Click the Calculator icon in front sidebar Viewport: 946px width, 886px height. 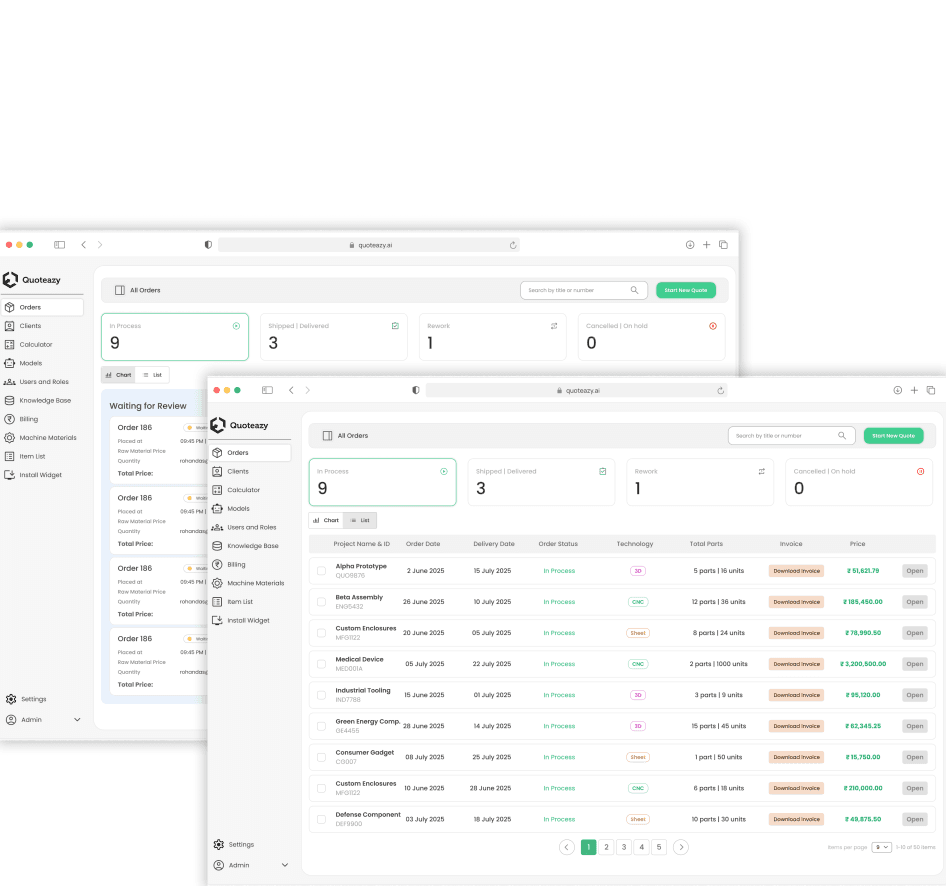[218, 490]
